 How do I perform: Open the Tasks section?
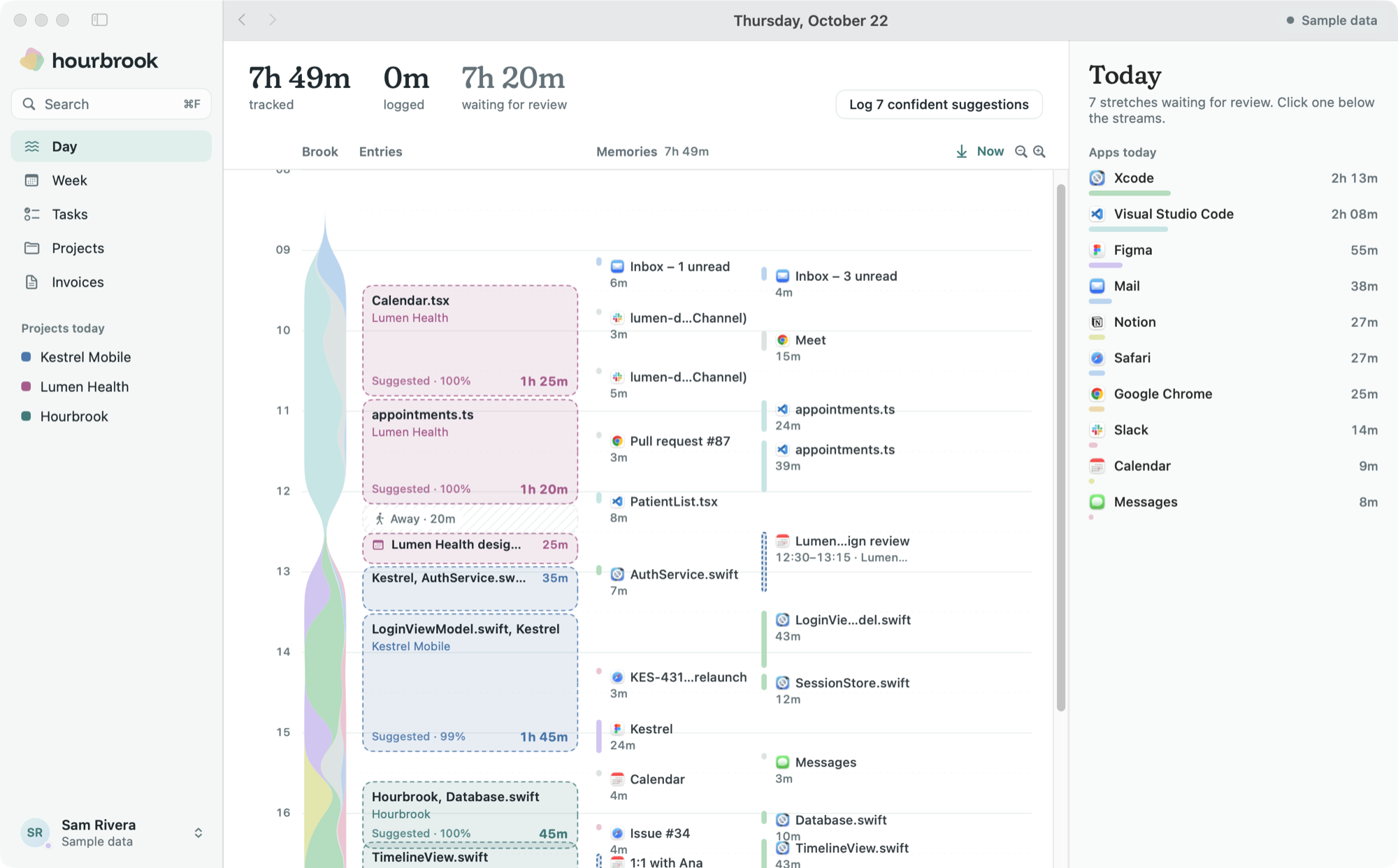pyautogui.click(x=111, y=214)
